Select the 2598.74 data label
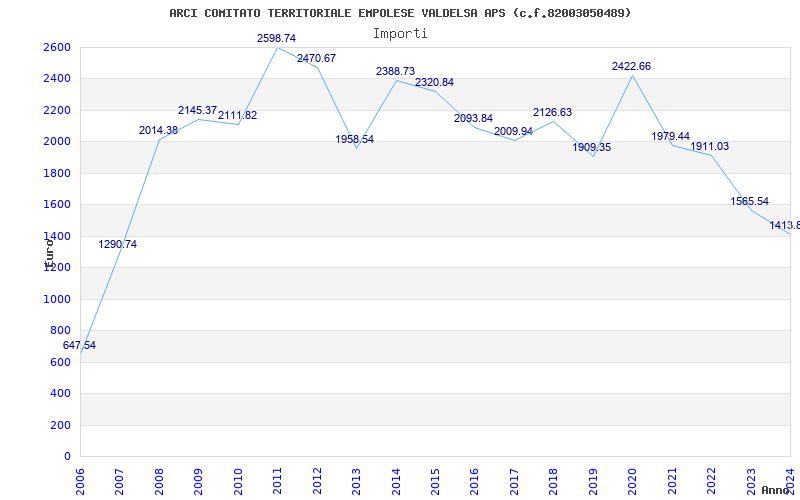Screen dimensions: 800x500 coord(277,38)
